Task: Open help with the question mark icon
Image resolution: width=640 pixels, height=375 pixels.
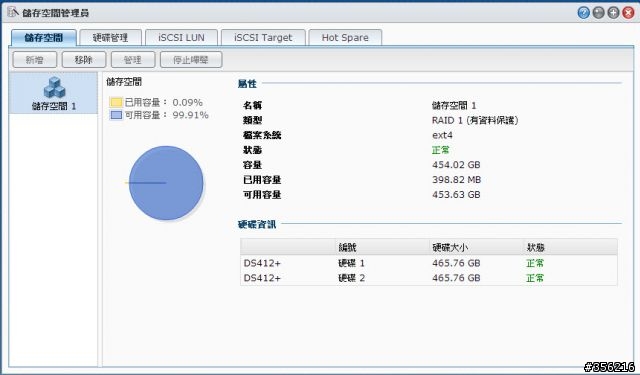Action: pos(584,13)
